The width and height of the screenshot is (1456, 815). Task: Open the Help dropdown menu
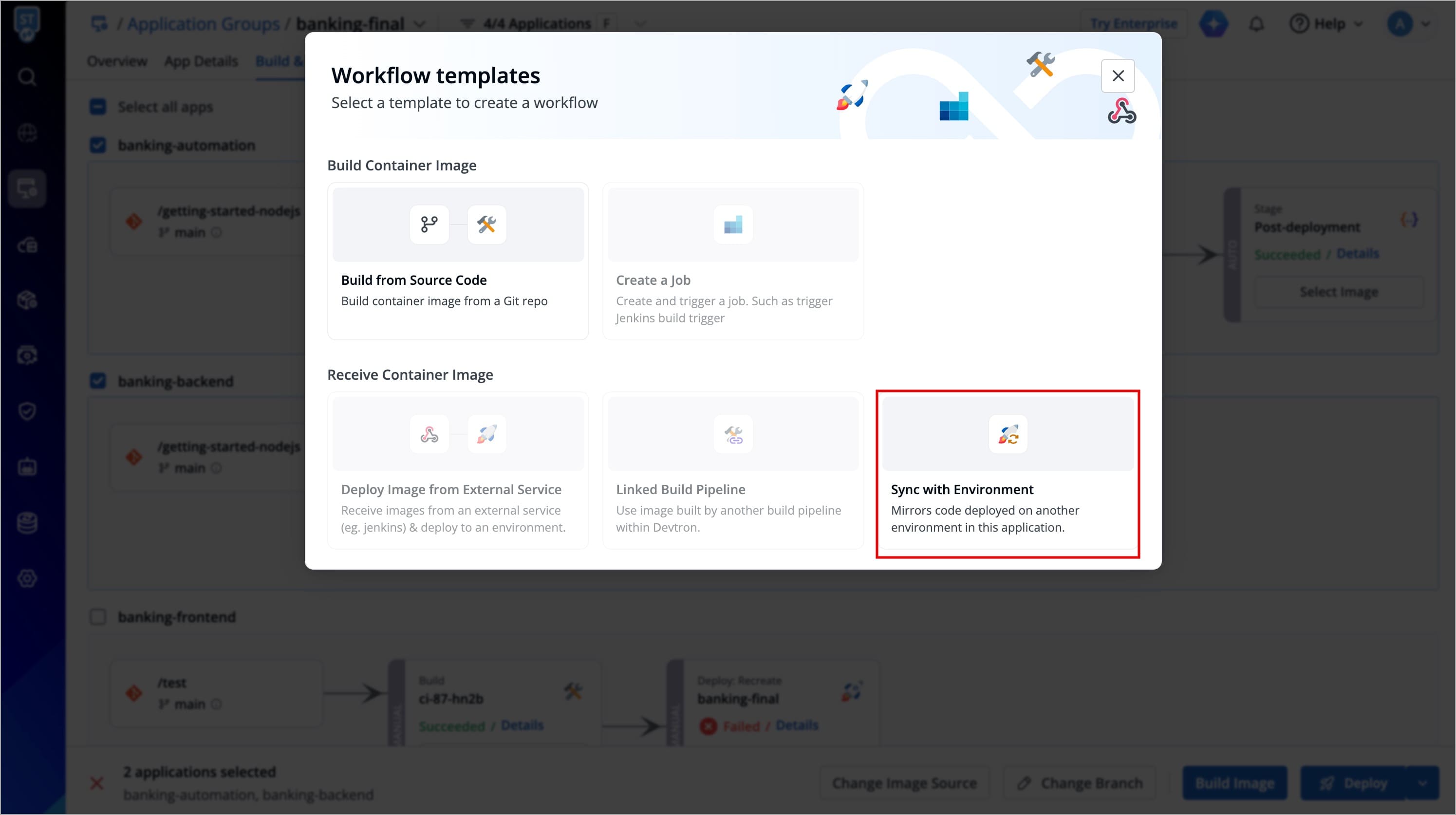tap(1326, 24)
